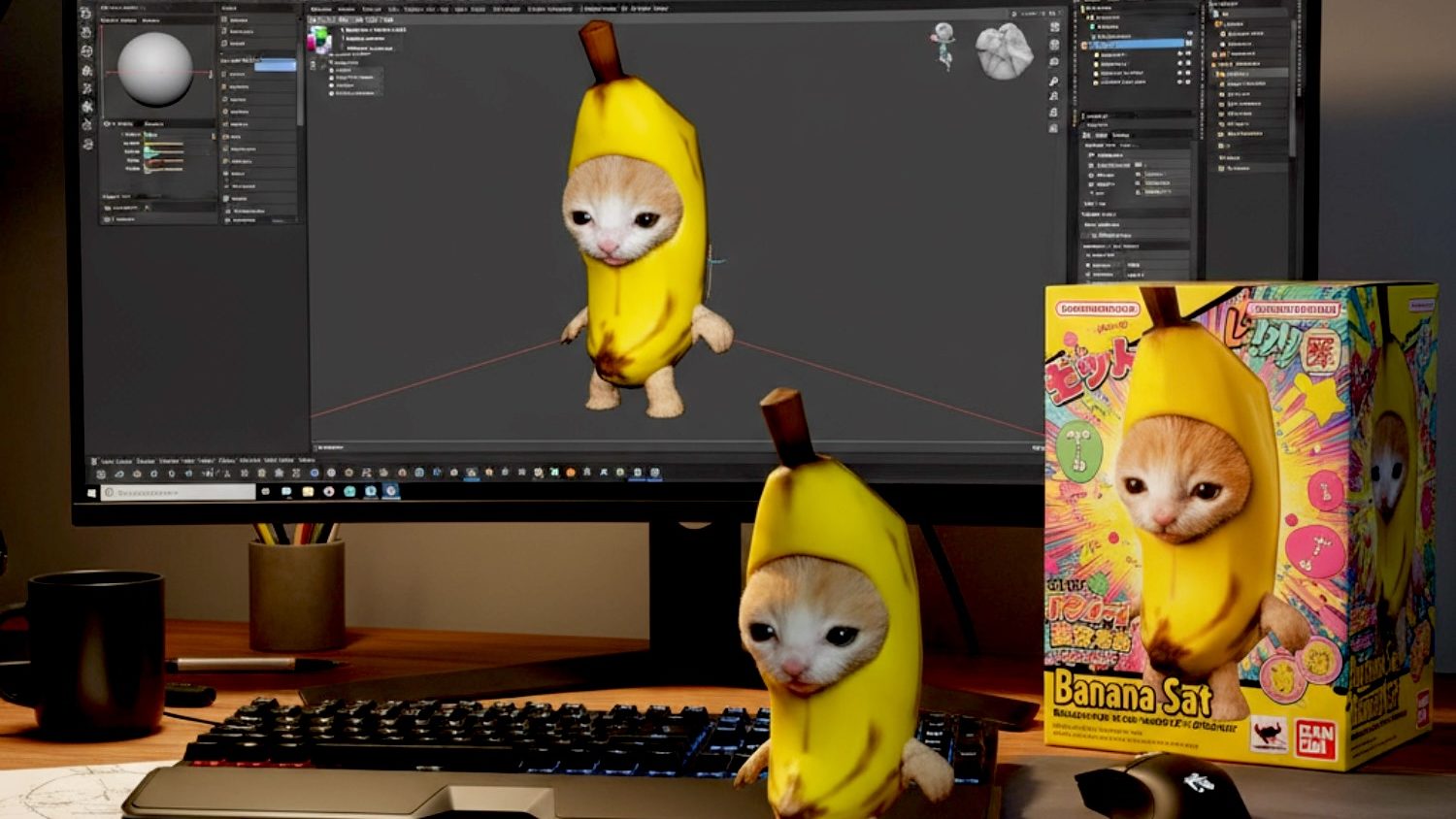Viewport: 1456px width, 819px height.
Task: Click the Windows taskbar search box
Action: [x=179, y=493]
